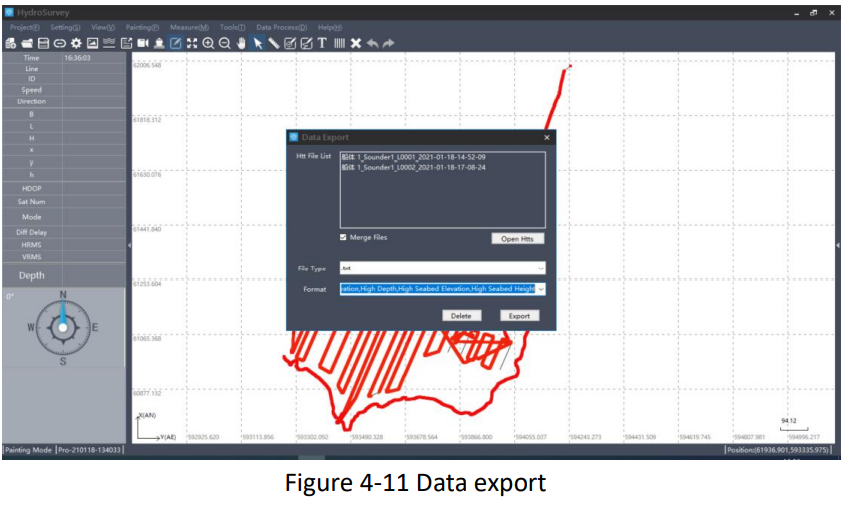Click the Delete button in Data Export
842x505 pixels.
[461, 316]
